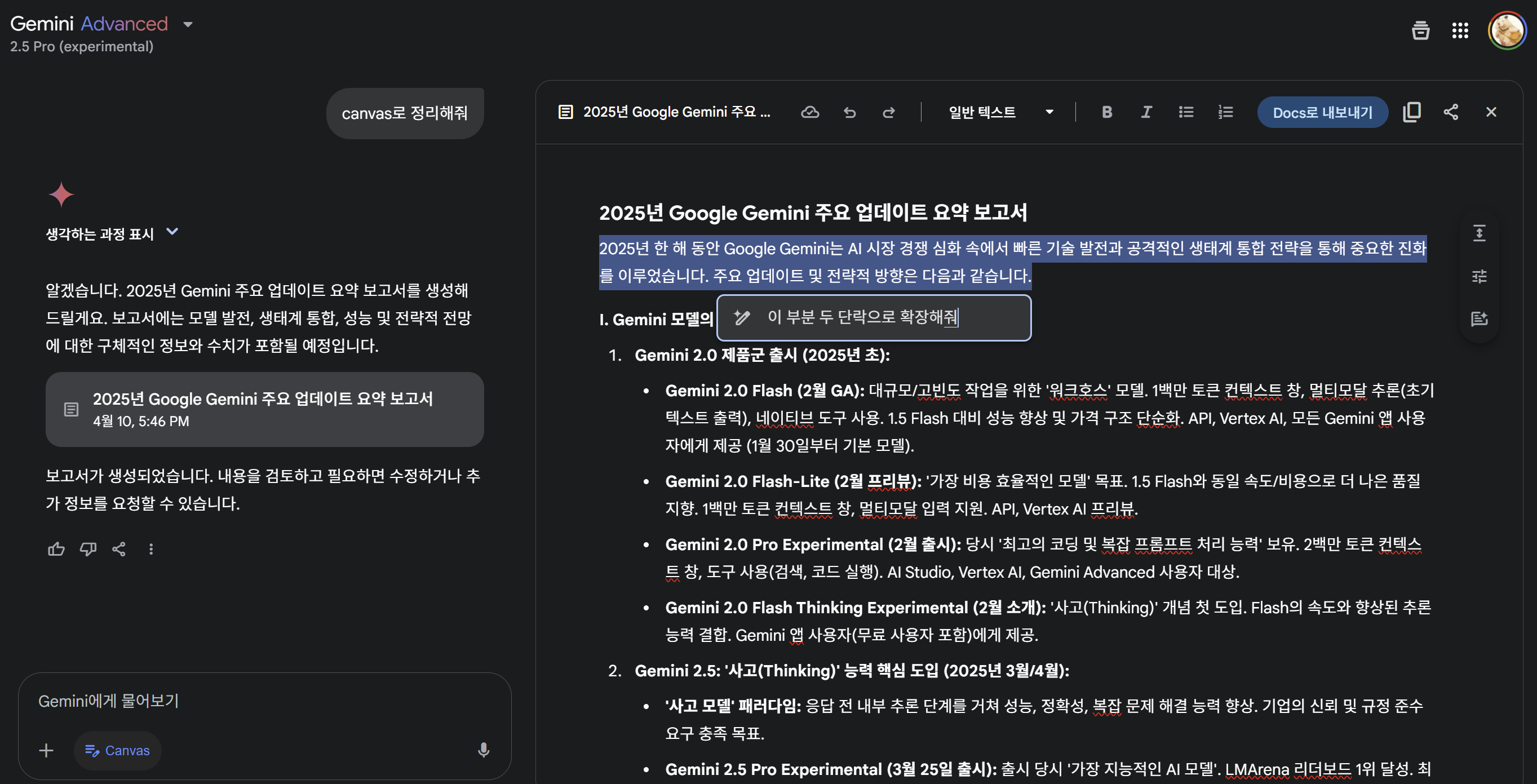Open the Google apps grid
1537x784 pixels.
[1460, 30]
